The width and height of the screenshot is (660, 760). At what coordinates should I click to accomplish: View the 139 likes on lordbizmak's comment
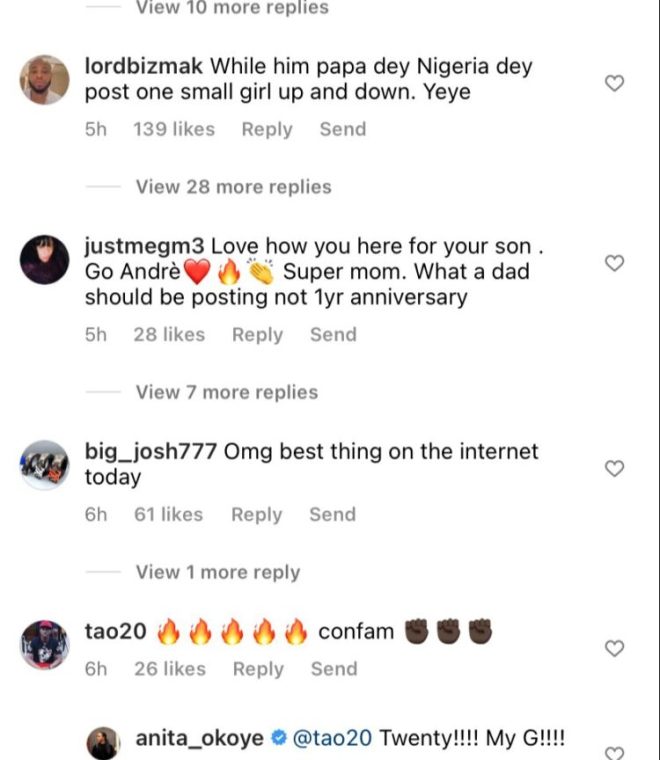[174, 129]
